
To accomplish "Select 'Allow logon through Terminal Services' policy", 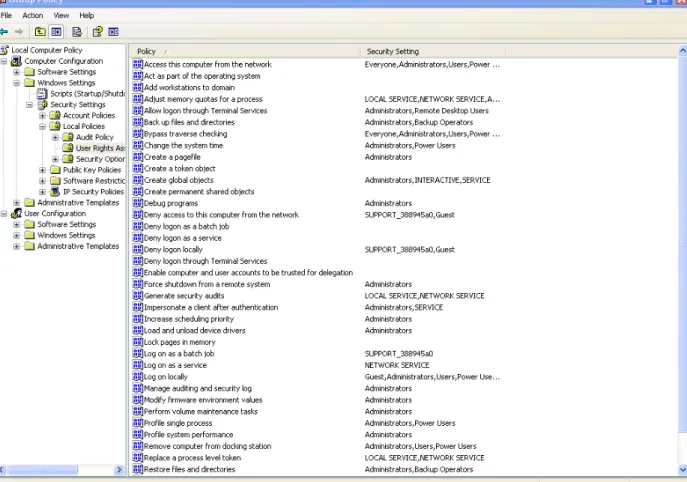I will click(x=205, y=110).
